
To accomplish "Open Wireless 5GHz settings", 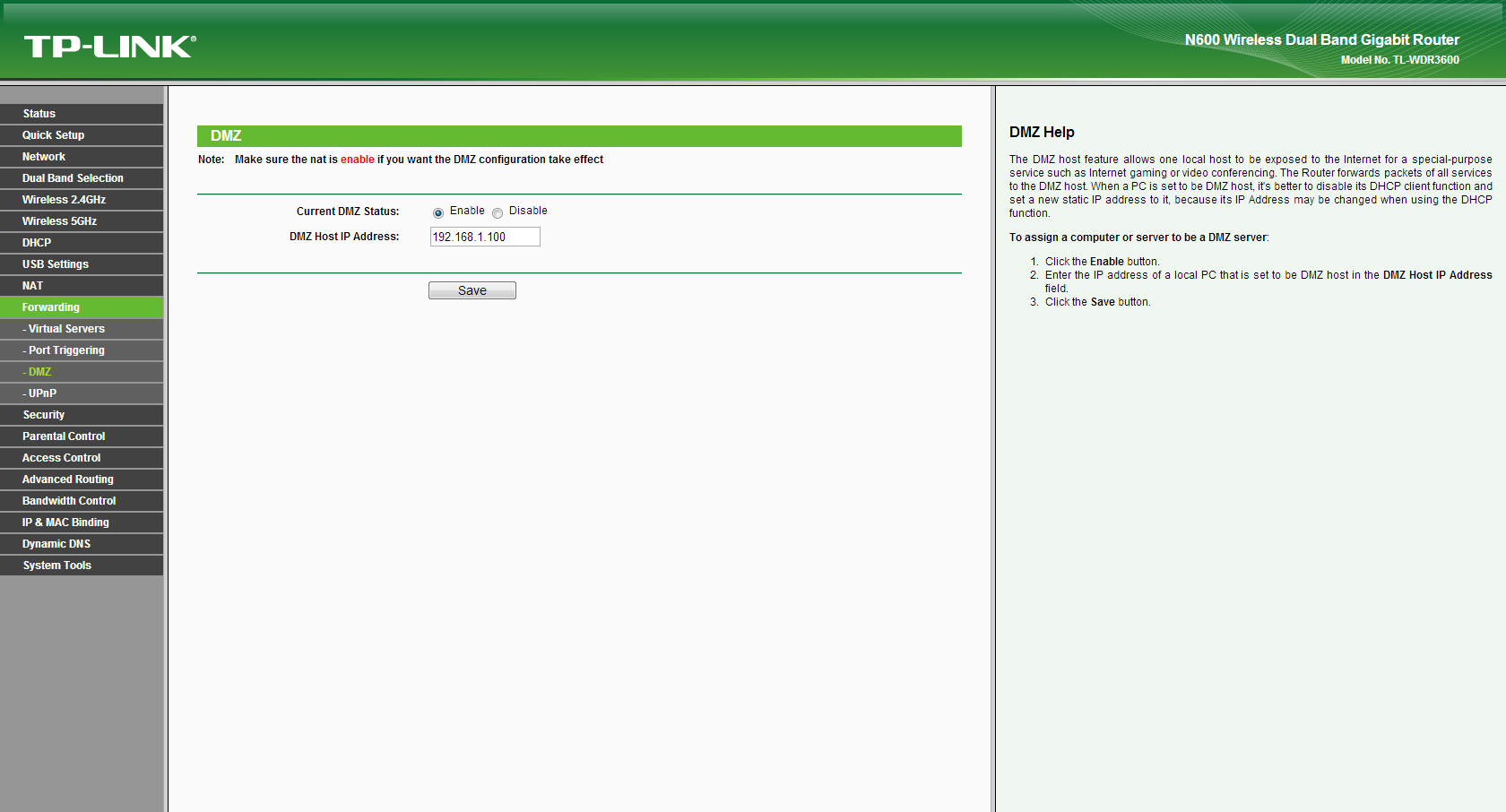I will coord(82,221).
